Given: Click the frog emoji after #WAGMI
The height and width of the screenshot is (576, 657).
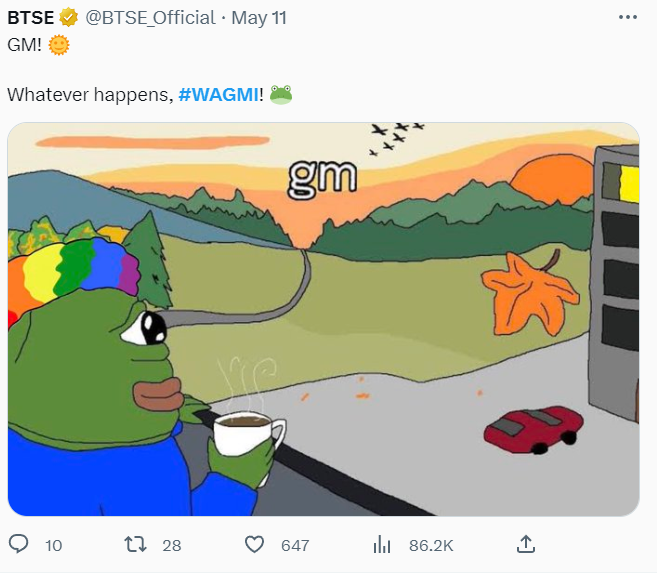Looking at the screenshot, I should [281, 95].
